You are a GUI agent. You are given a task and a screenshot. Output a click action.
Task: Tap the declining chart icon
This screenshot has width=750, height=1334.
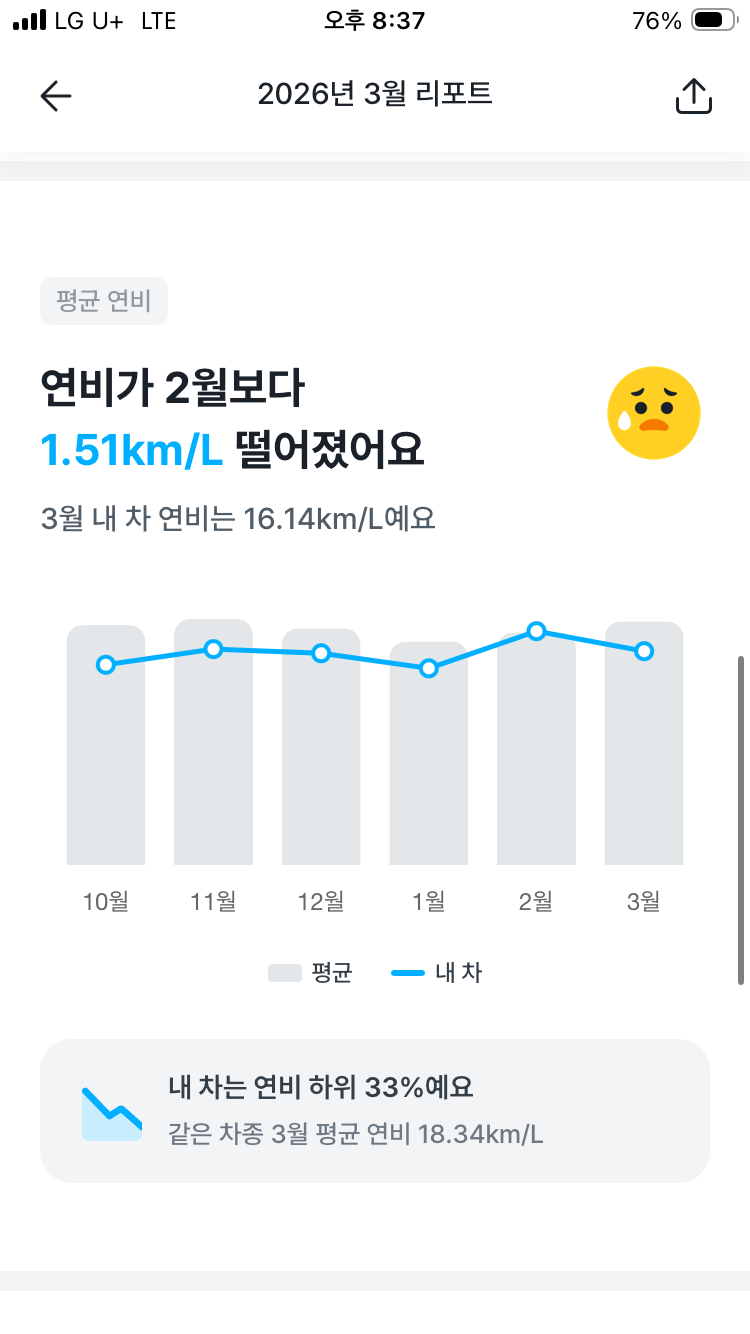point(111,1112)
